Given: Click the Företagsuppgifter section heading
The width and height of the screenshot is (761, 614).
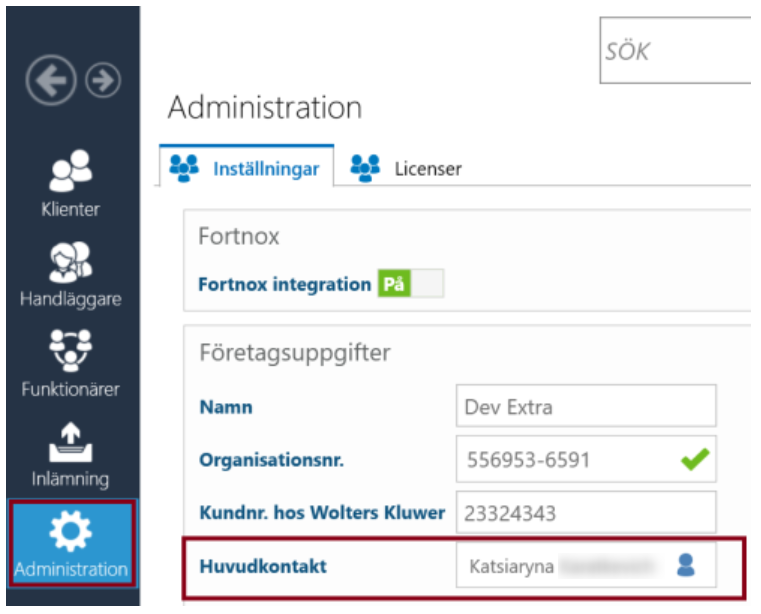Looking at the screenshot, I should coord(295,353).
